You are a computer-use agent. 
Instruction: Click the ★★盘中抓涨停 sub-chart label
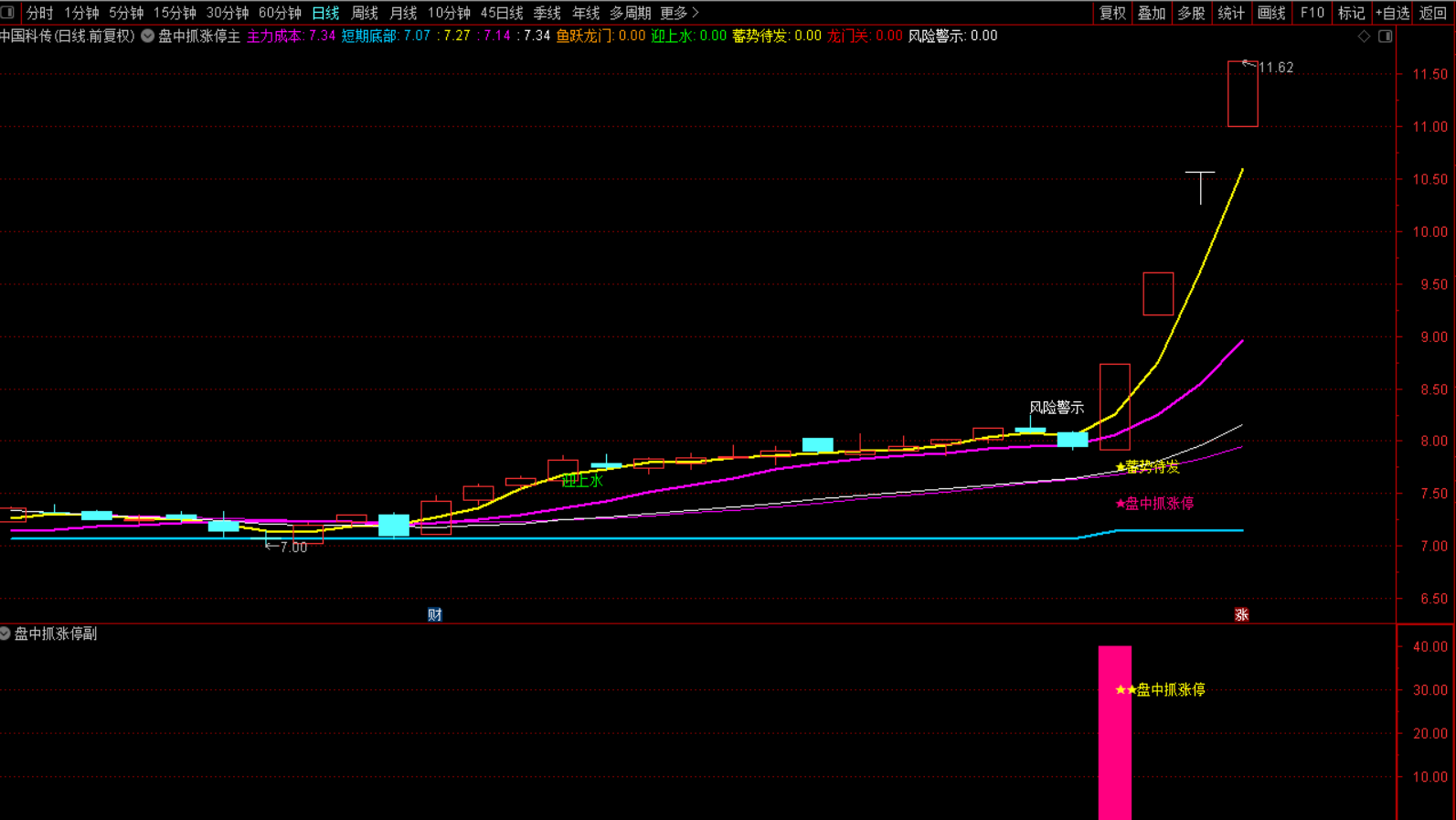[x=1161, y=690]
